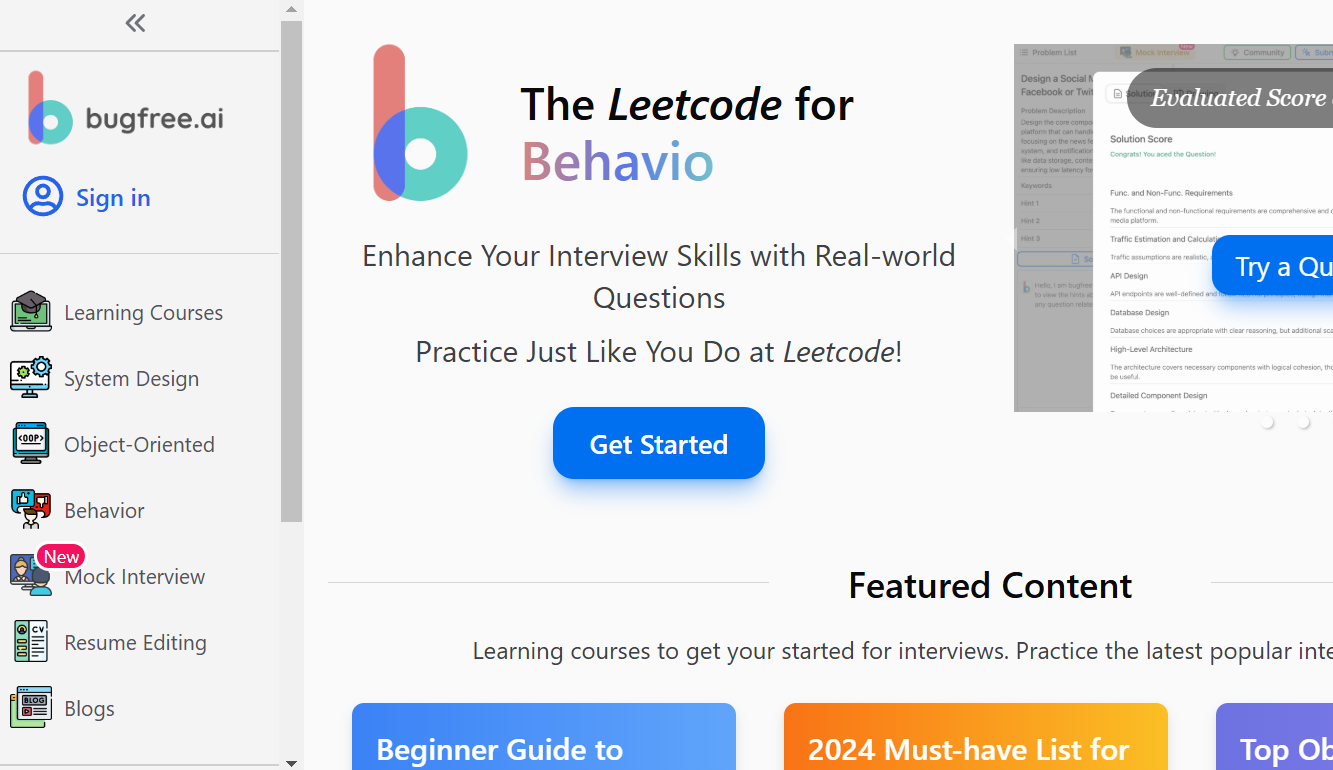The image size is (1333, 770).
Task: Select the Object-Oriented OOP monitor icon
Action: (x=31, y=444)
